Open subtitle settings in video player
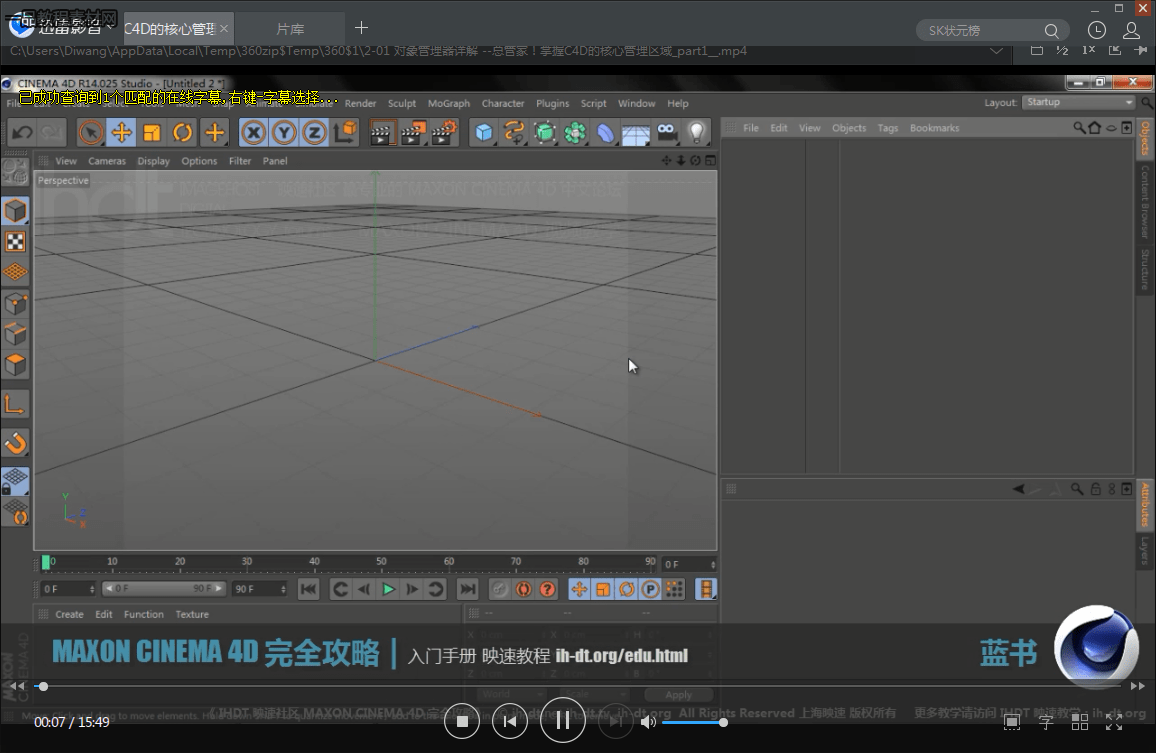Screen dimensions: 1156x753 pyautogui.click(x=1046, y=723)
